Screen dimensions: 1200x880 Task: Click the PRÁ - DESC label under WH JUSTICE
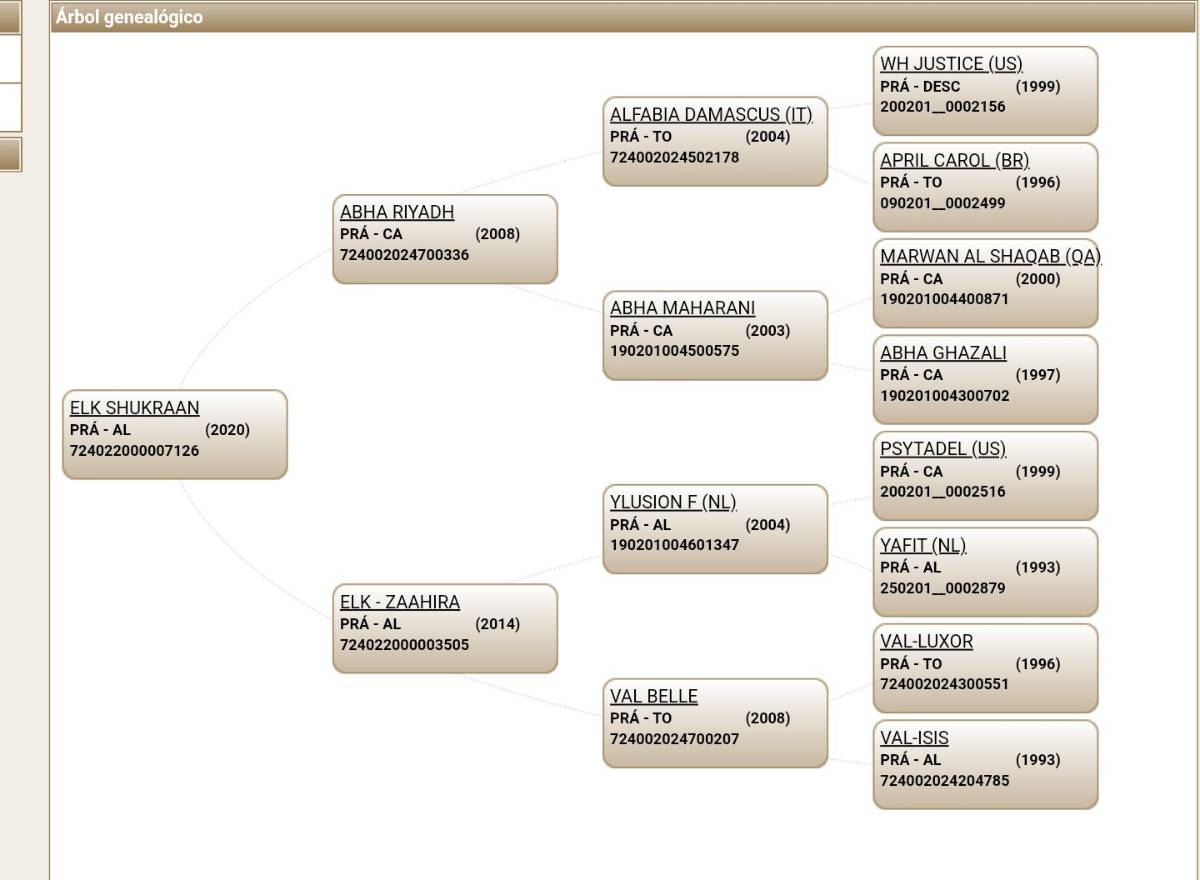click(x=920, y=87)
